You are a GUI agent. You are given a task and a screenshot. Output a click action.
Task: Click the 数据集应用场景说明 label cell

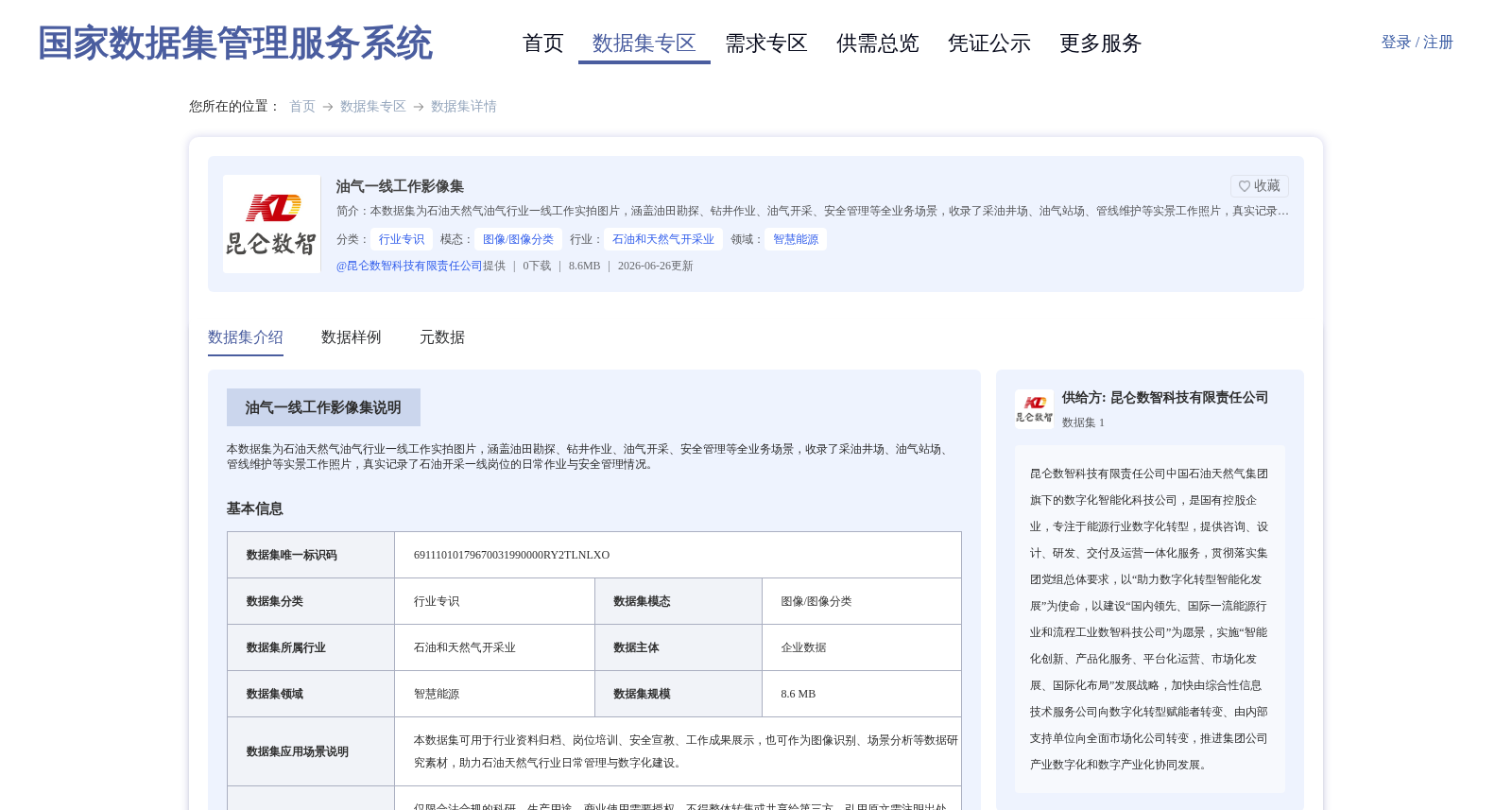coord(311,751)
